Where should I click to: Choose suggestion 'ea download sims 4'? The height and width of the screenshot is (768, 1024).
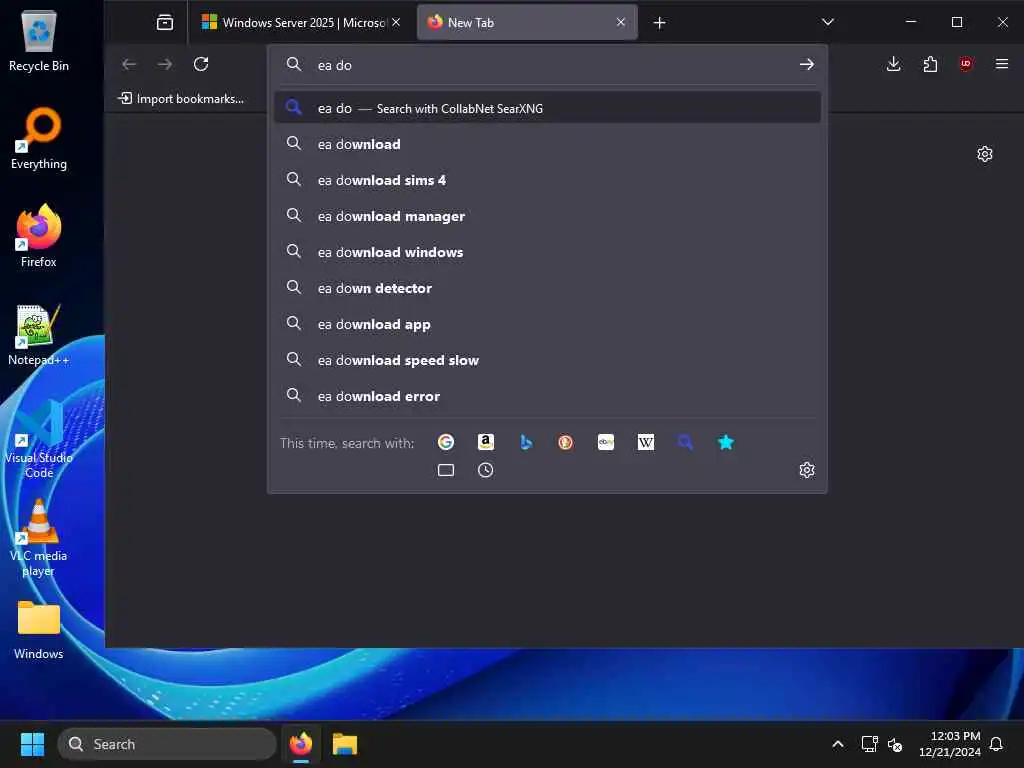pyautogui.click(x=547, y=180)
